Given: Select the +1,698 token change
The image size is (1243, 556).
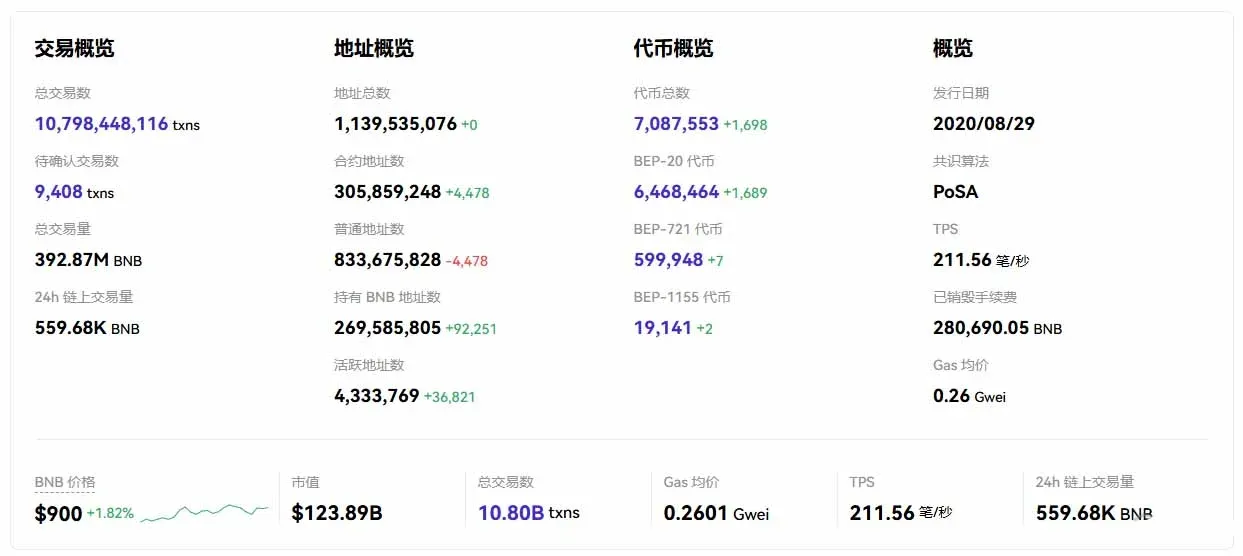Looking at the screenshot, I should tap(745, 125).
